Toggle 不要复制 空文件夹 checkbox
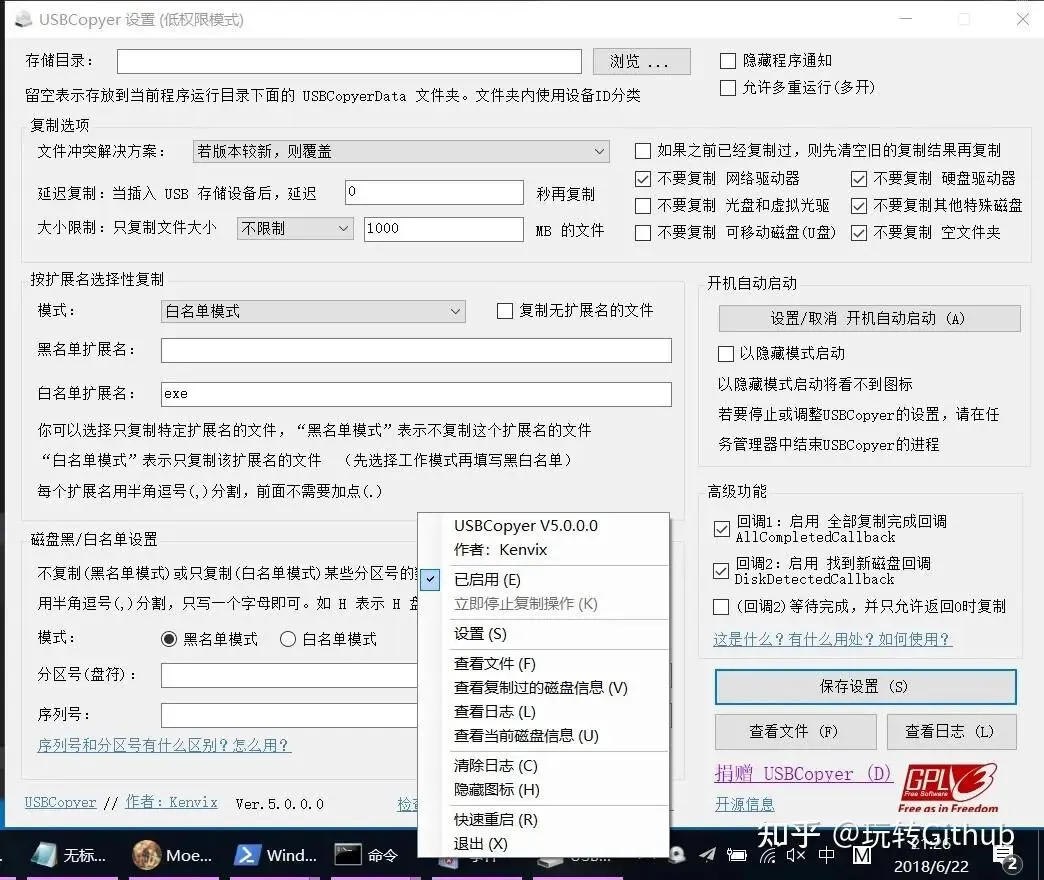The width and height of the screenshot is (1044, 880). pyautogui.click(x=859, y=233)
